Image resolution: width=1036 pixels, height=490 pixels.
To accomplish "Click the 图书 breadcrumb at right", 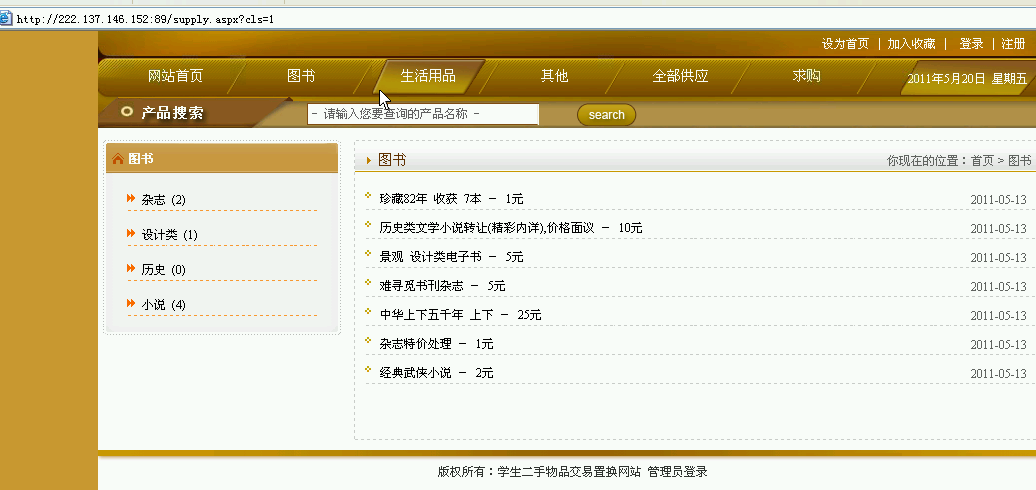I will pos(1019,160).
